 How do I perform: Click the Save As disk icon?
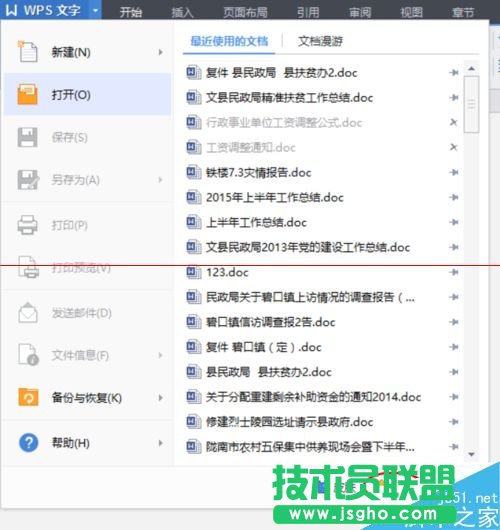click(28, 180)
